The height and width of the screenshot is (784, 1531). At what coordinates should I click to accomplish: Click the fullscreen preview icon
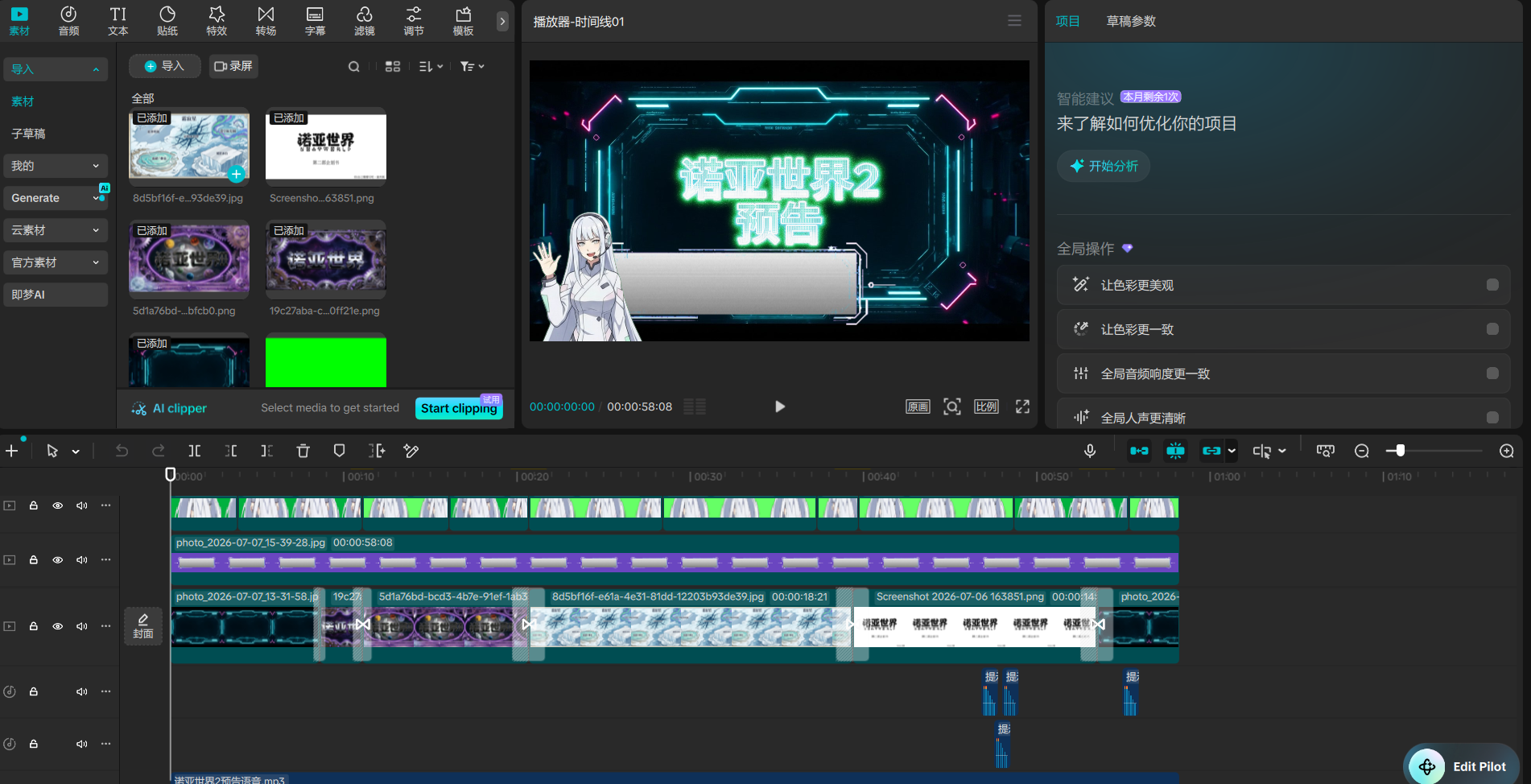tap(1022, 406)
